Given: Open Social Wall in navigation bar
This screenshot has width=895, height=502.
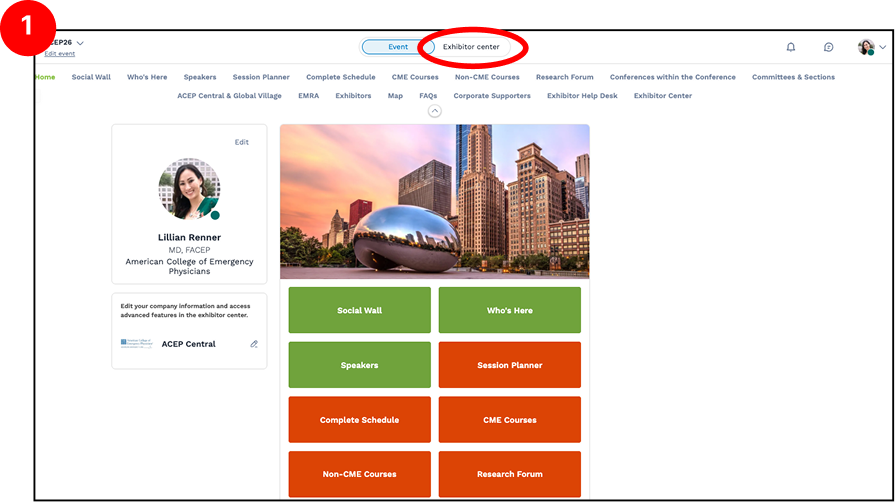Looking at the screenshot, I should (91, 77).
